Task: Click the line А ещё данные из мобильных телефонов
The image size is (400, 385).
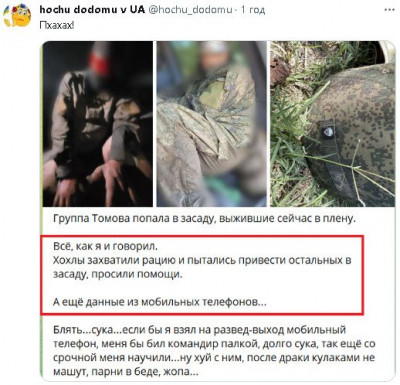Action: click(x=160, y=302)
